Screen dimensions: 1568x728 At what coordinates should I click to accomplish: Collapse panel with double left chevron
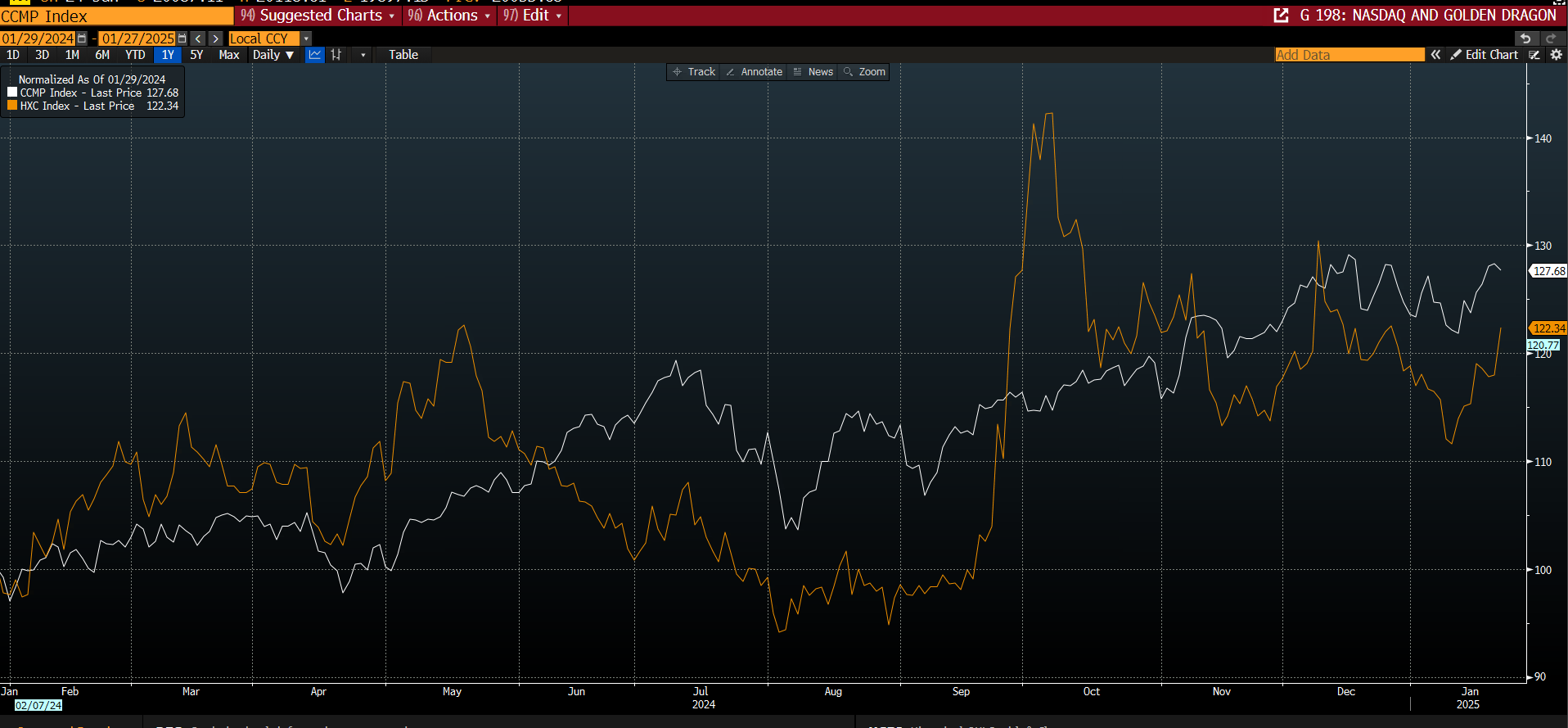pyautogui.click(x=1435, y=55)
